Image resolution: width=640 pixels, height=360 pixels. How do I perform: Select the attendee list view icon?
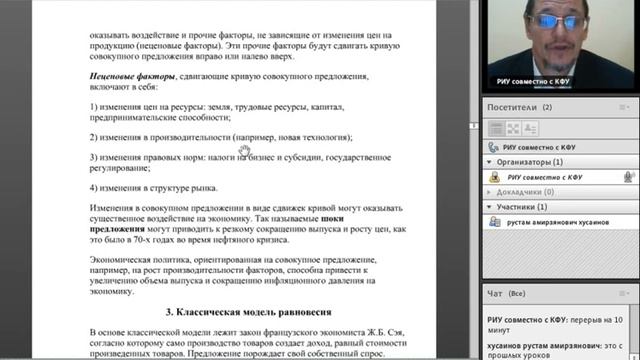[x=496, y=129]
